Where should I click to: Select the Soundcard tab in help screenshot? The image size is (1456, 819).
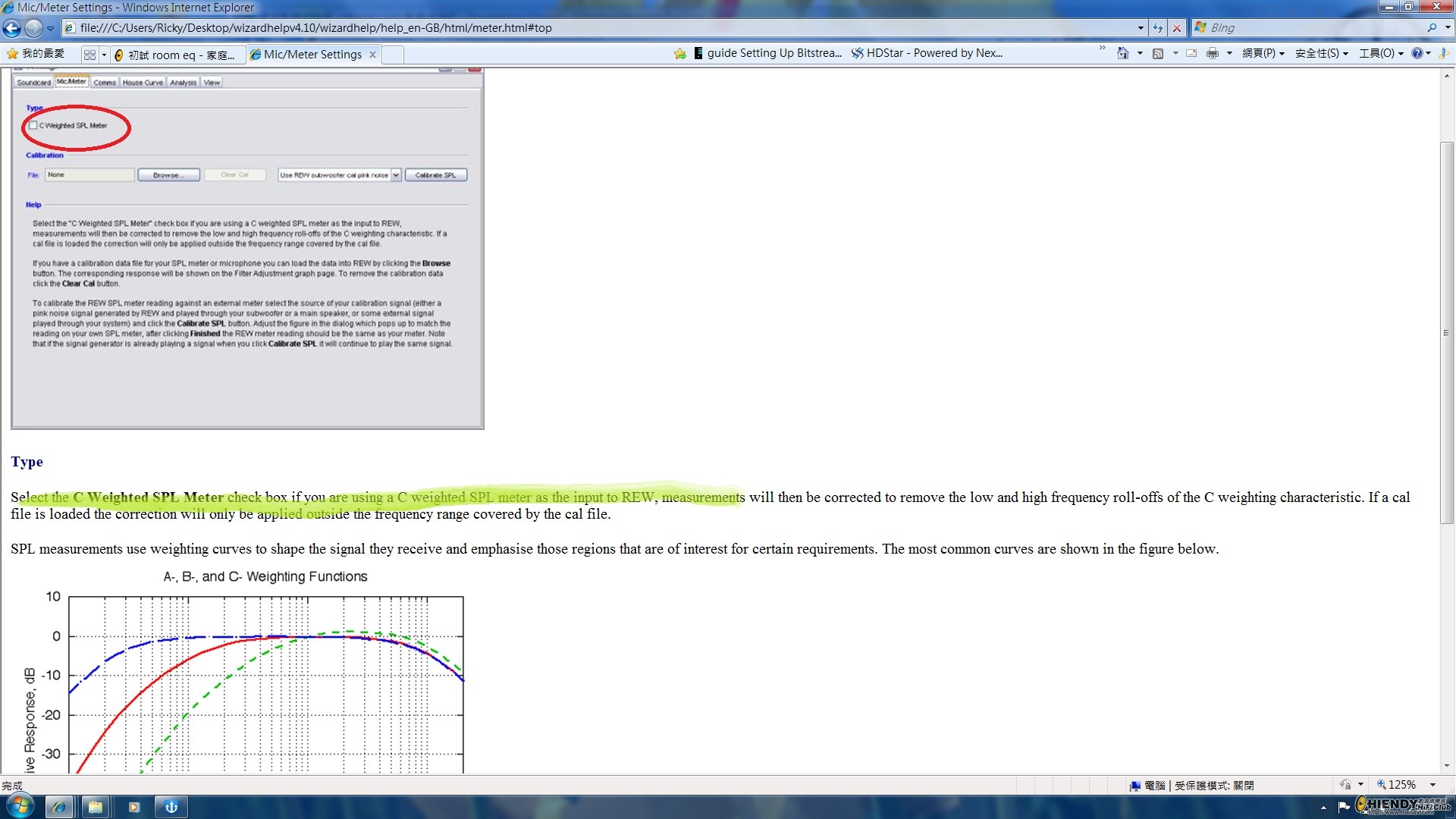point(33,83)
